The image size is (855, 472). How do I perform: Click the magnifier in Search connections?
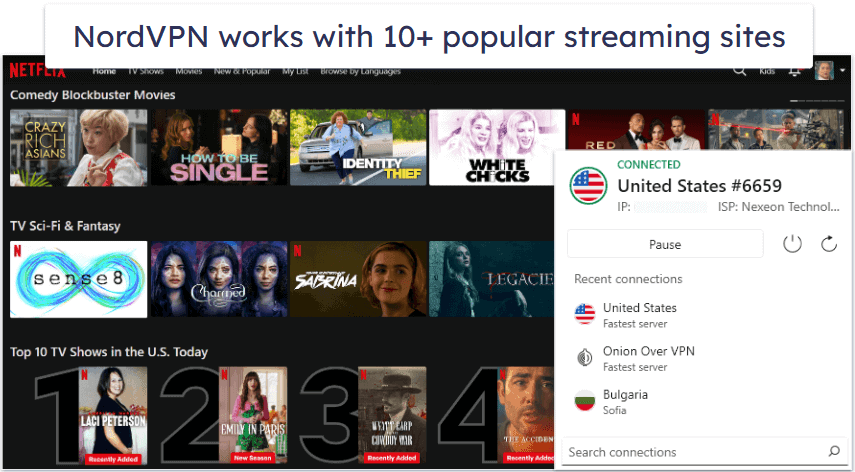tap(834, 452)
